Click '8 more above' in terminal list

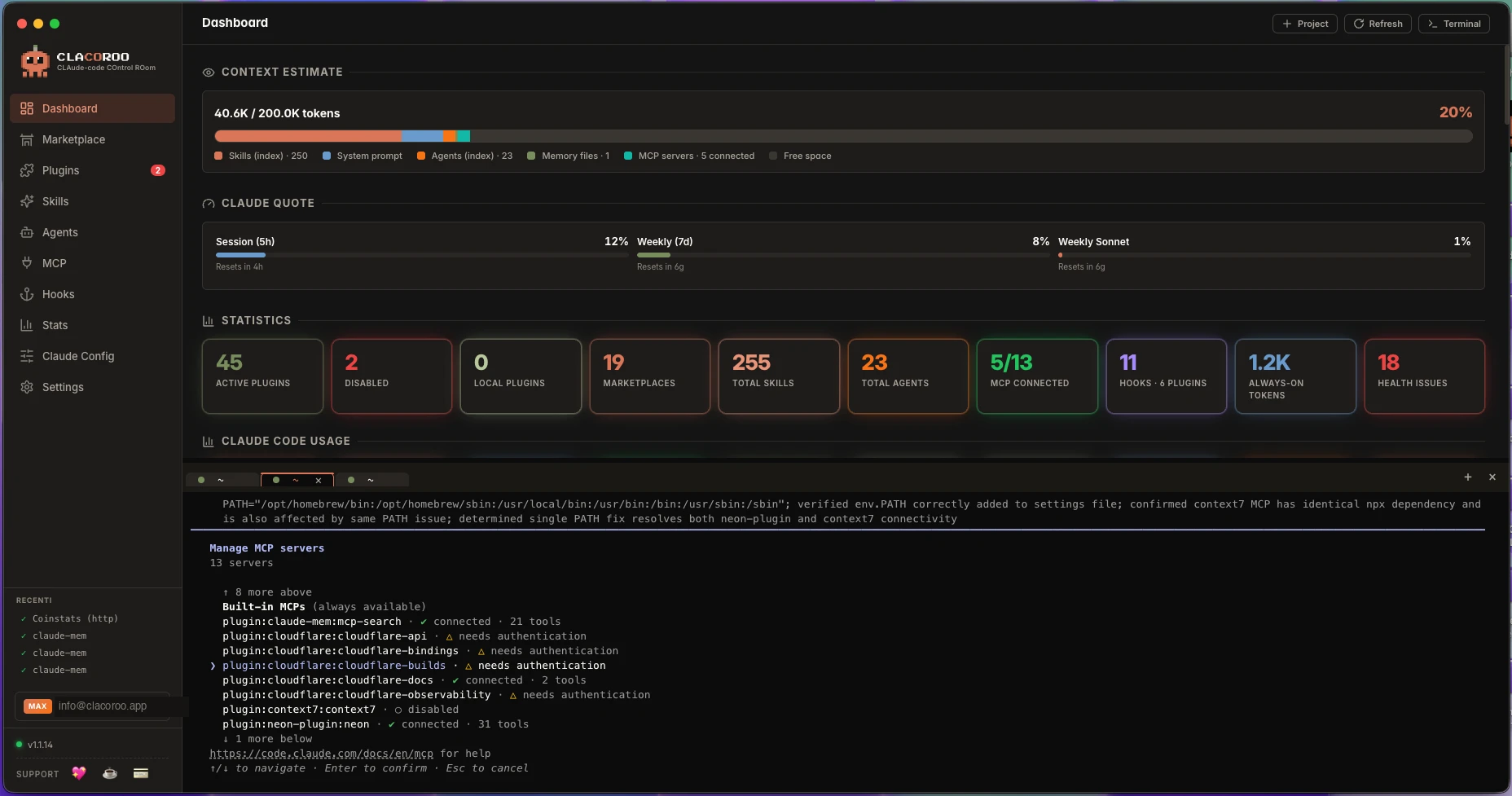(267, 592)
